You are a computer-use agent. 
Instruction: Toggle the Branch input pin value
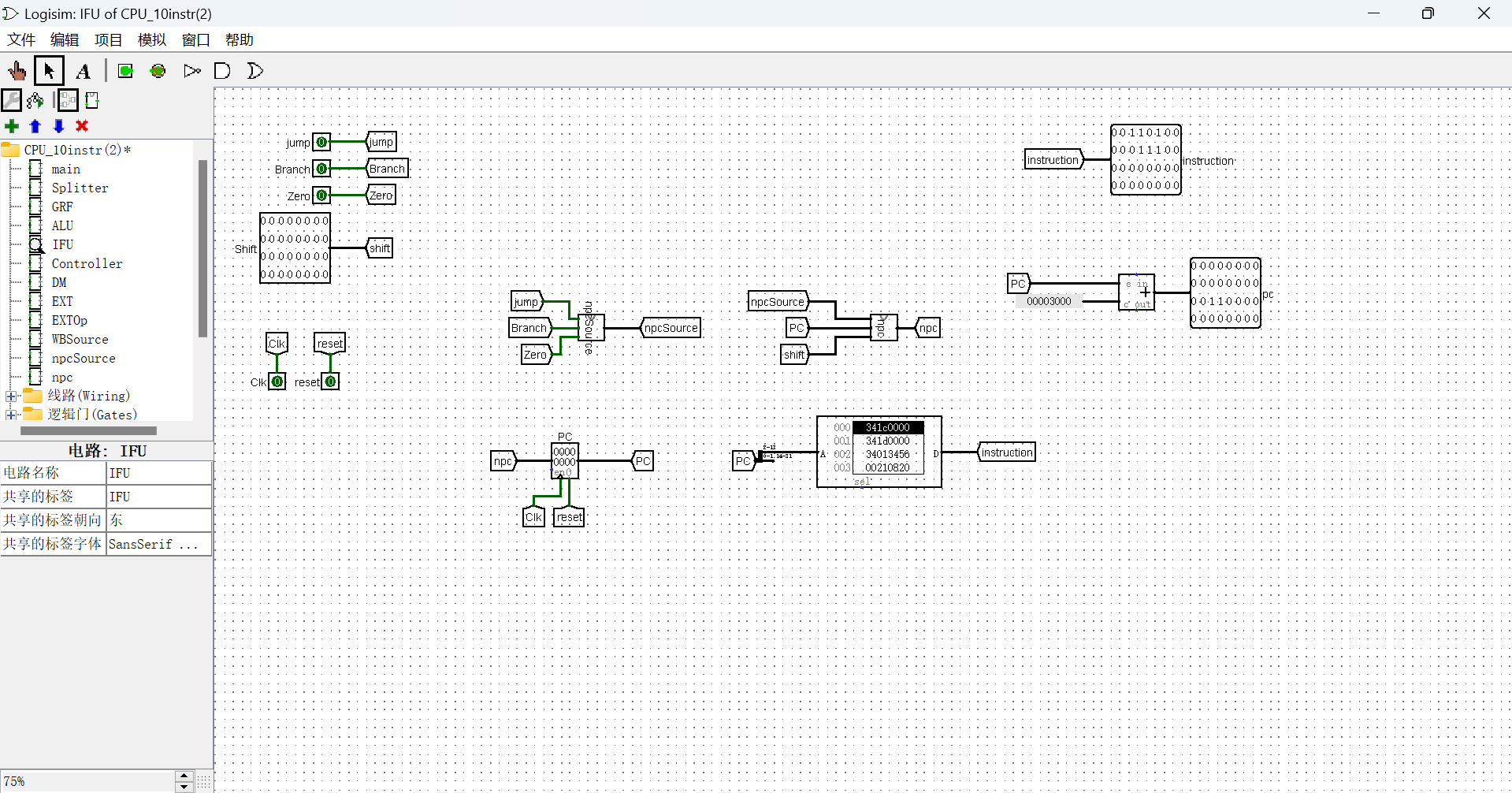[x=321, y=169]
